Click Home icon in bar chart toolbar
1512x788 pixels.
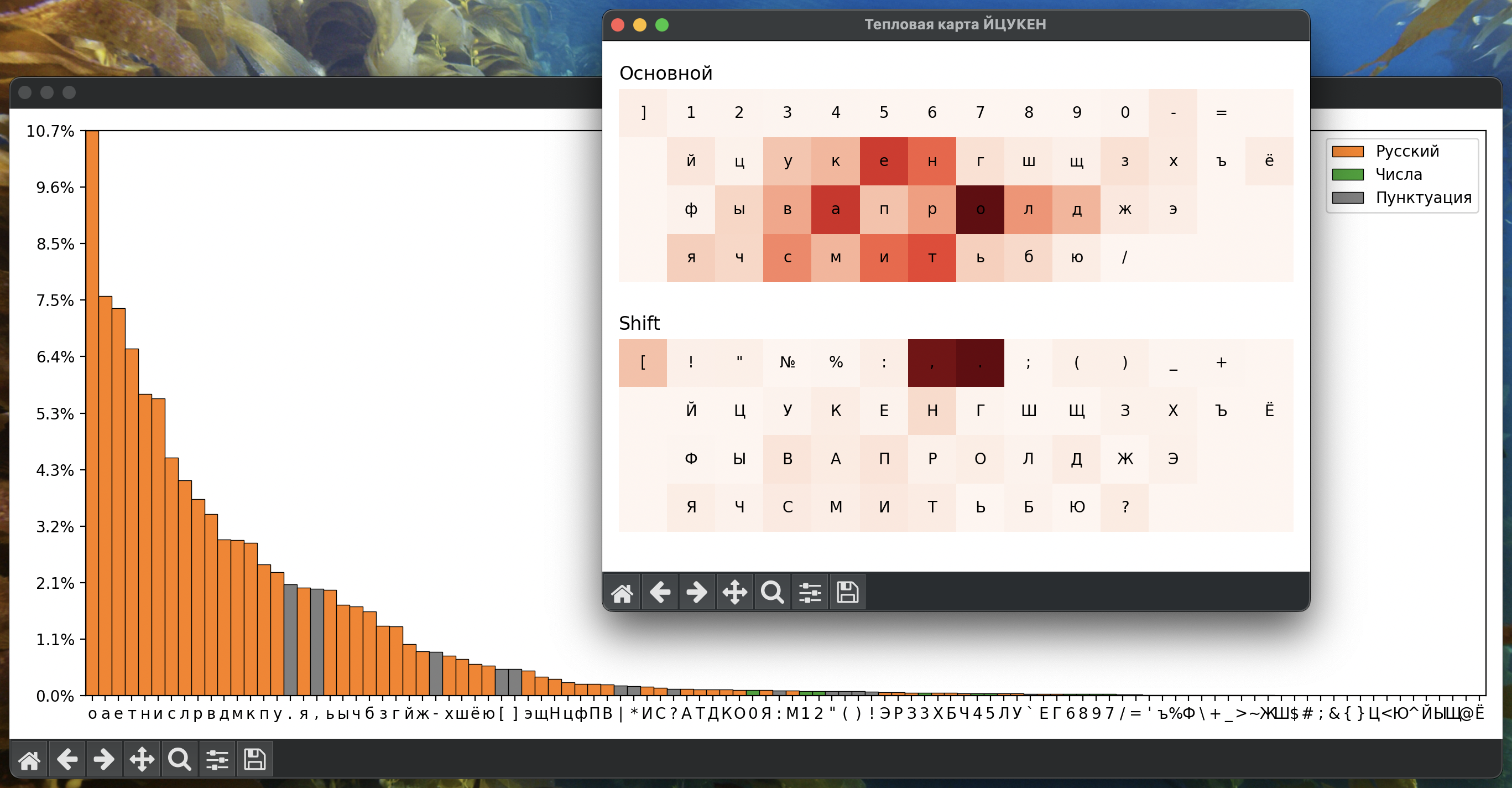pyautogui.click(x=29, y=759)
